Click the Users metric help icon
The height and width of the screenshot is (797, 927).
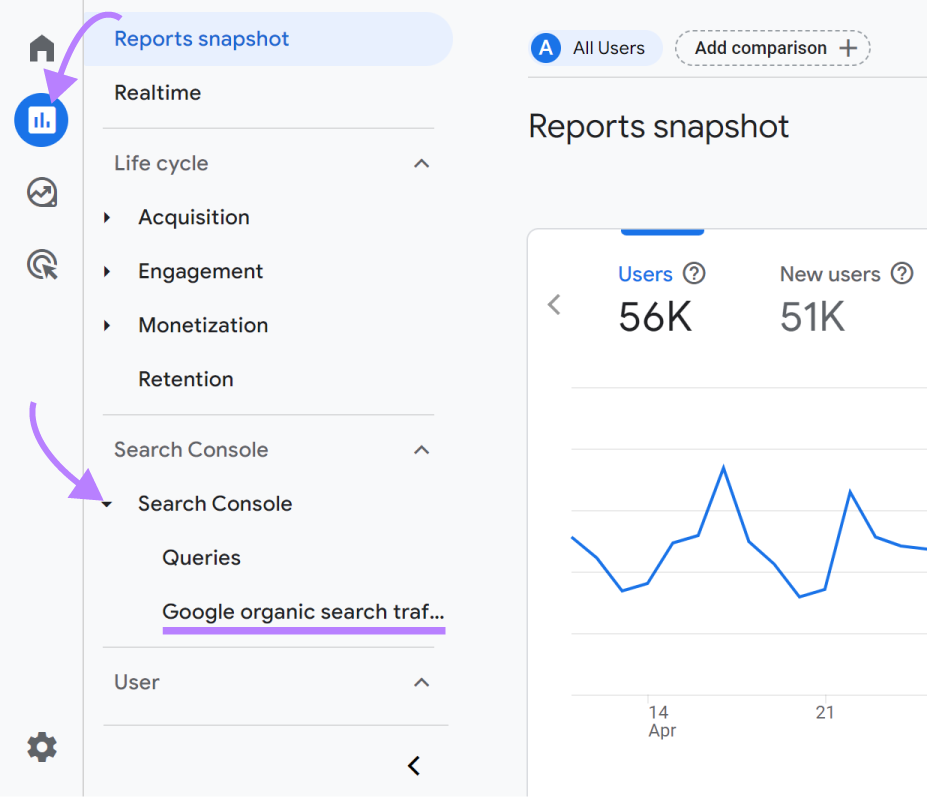[694, 273]
